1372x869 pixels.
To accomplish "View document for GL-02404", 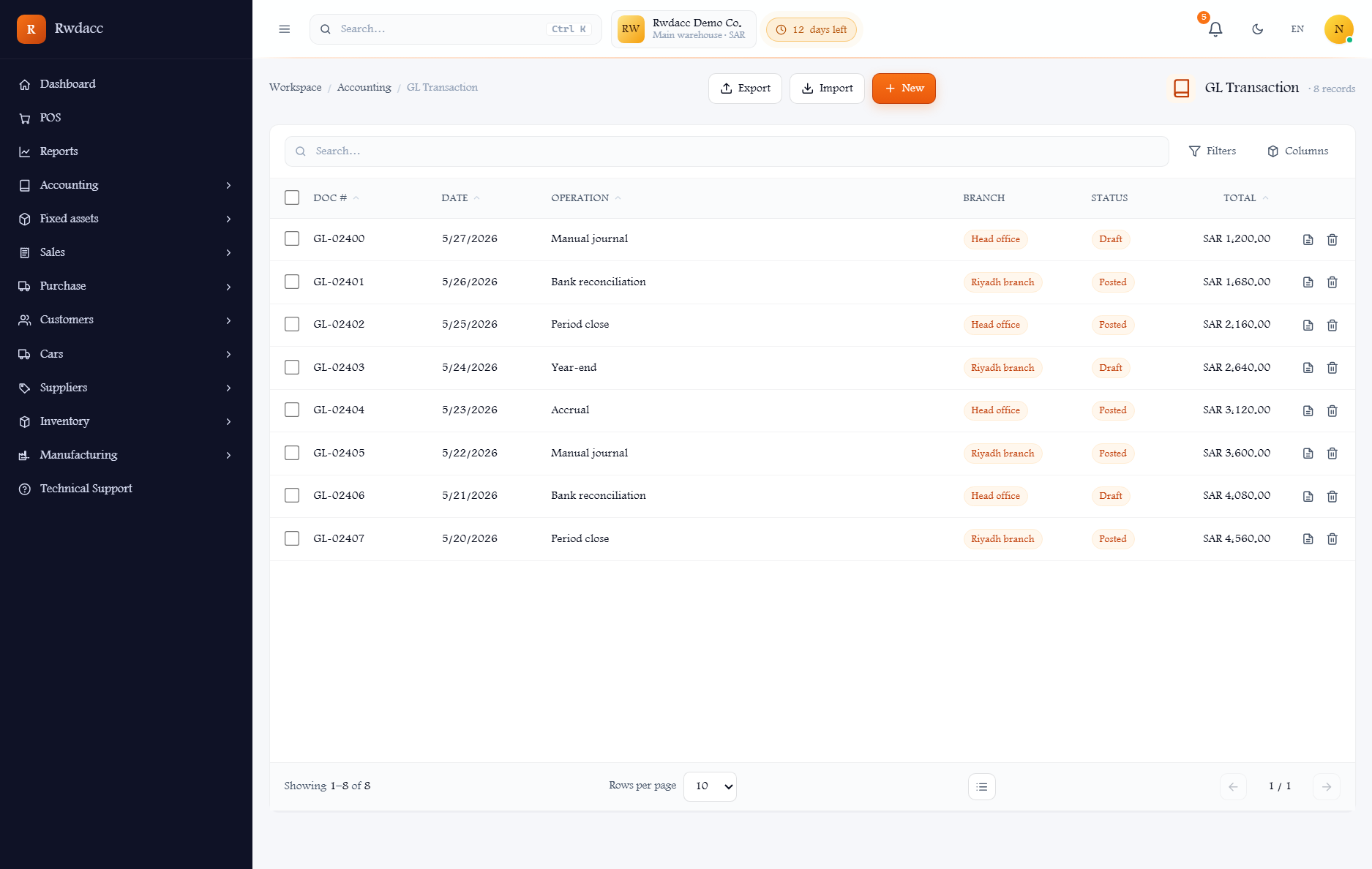I will point(1308,411).
